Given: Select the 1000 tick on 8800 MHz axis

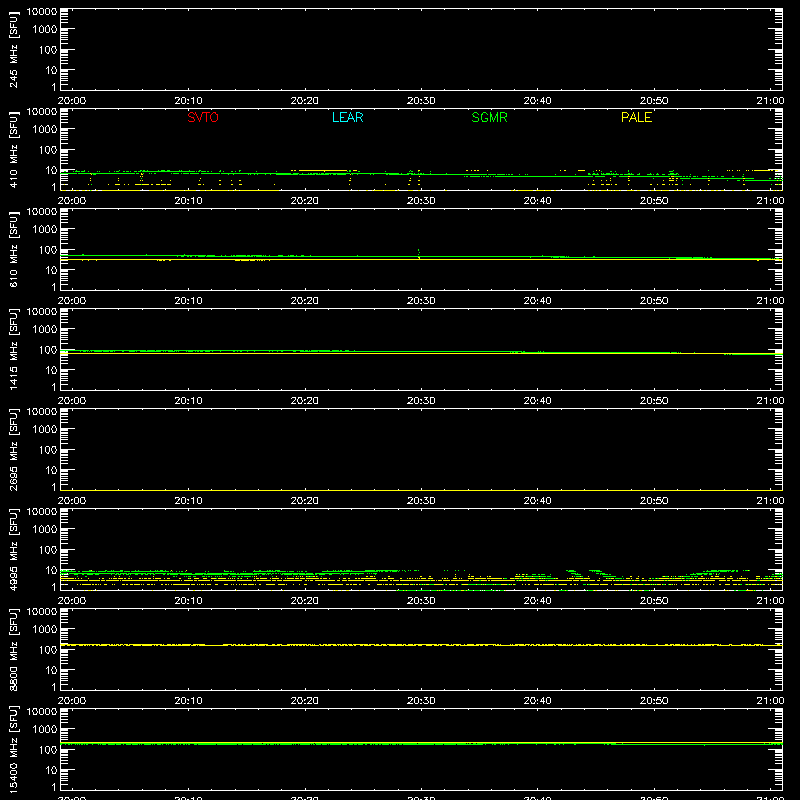Looking at the screenshot, I should pos(45,630).
